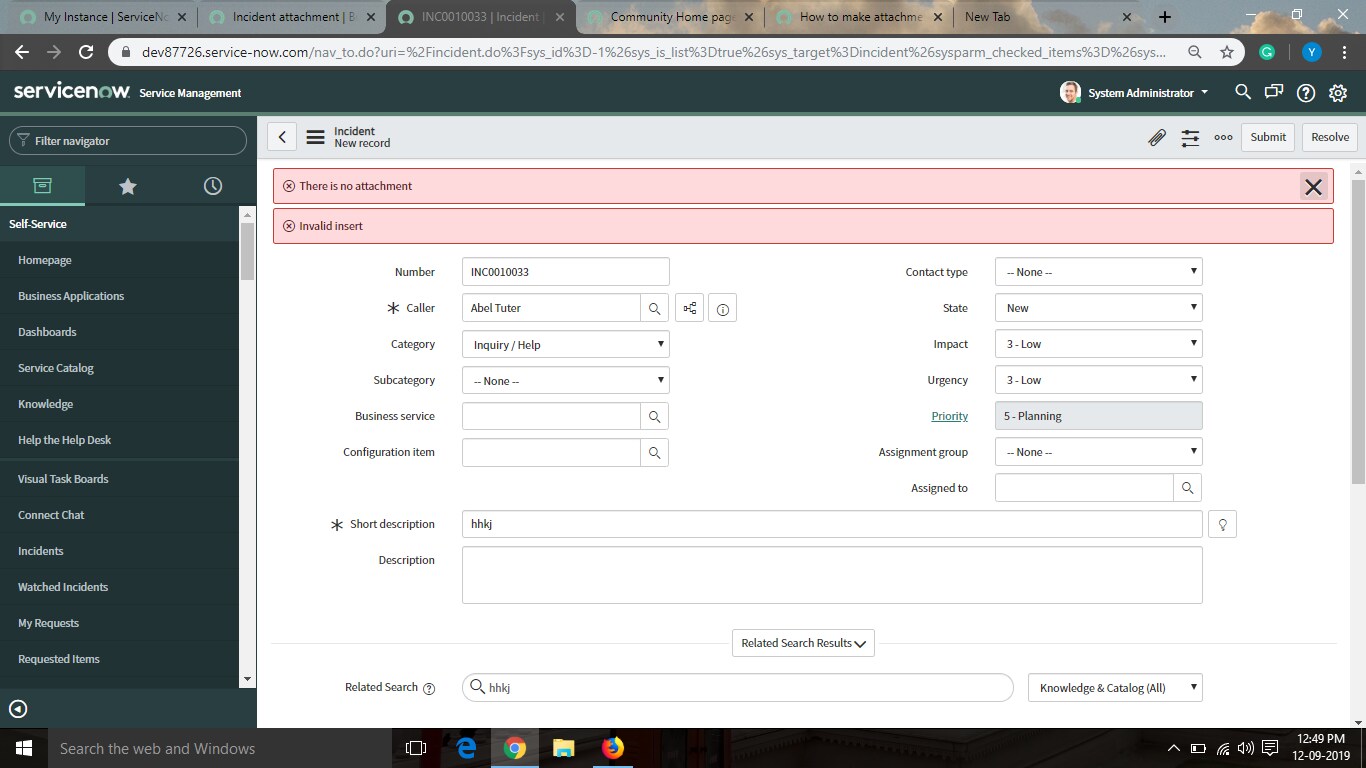
Task: Go back using the header arrow
Action: (x=282, y=137)
